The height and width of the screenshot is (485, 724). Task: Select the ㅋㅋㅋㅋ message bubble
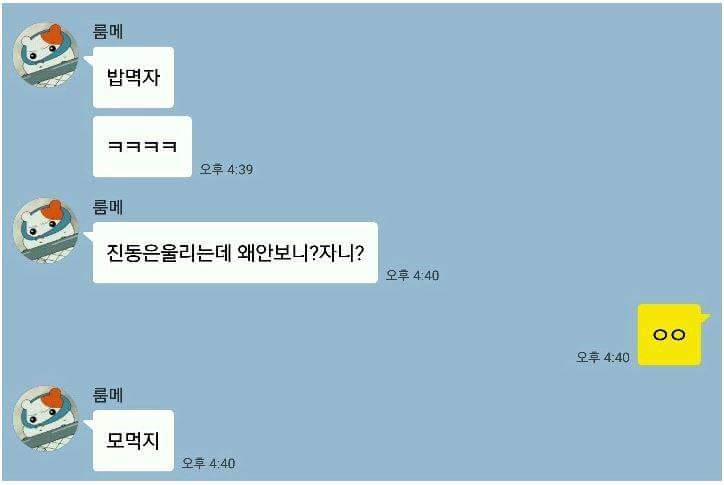[142, 146]
